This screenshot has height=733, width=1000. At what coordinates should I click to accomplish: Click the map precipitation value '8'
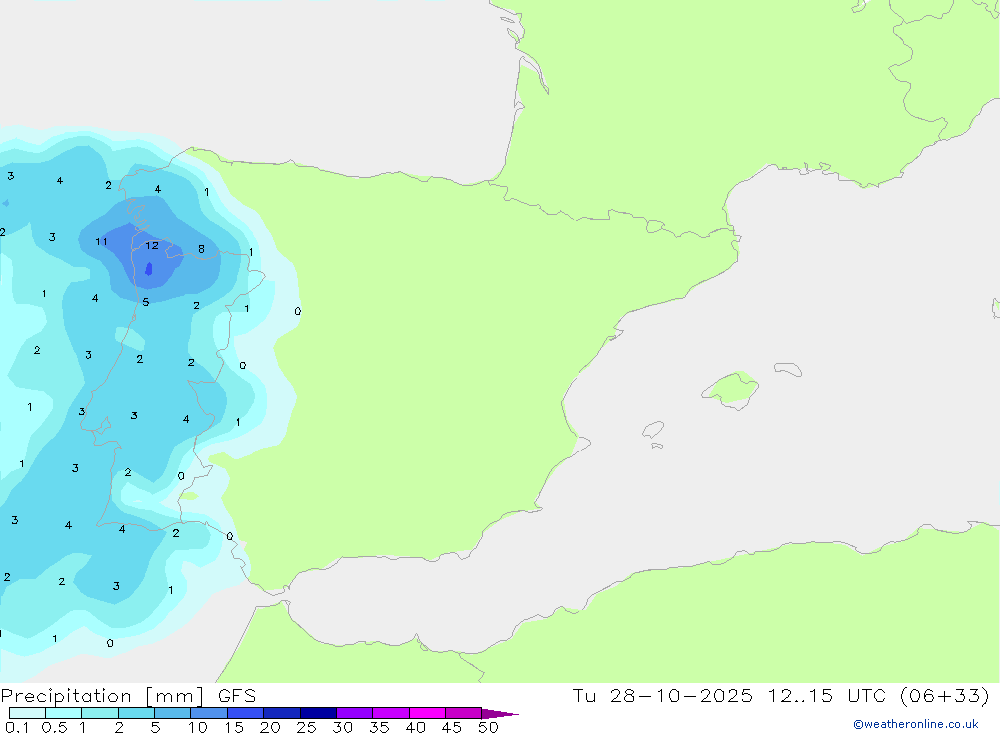(x=202, y=249)
